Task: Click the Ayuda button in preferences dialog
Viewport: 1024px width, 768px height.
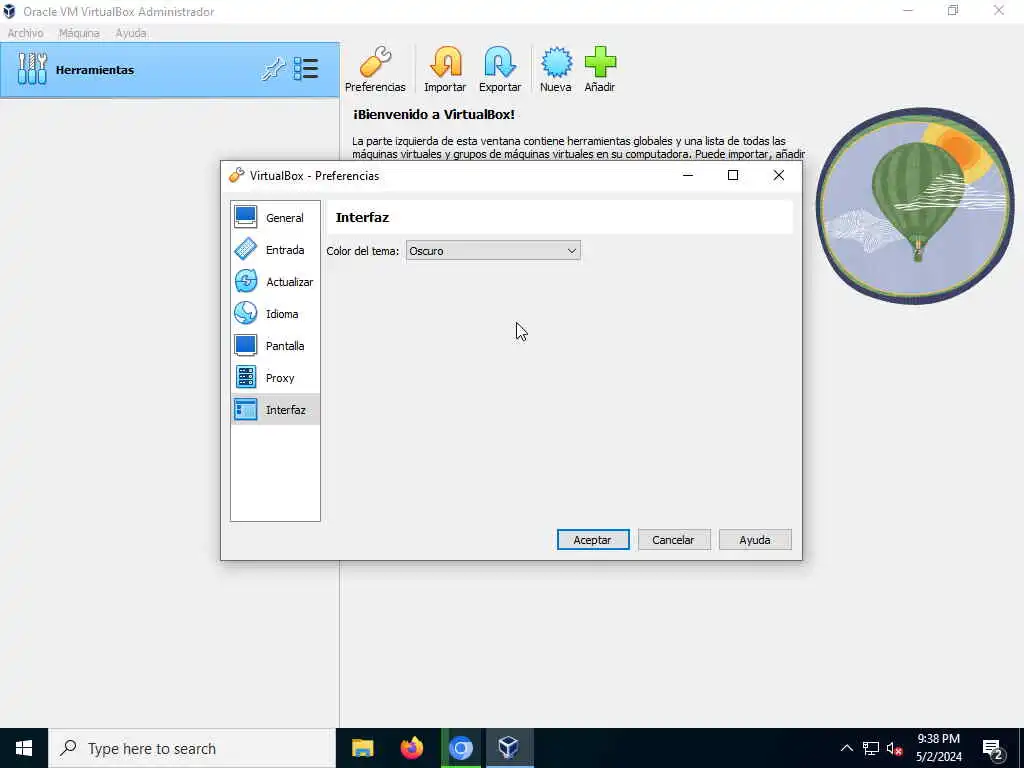Action: [x=755, y=539]
